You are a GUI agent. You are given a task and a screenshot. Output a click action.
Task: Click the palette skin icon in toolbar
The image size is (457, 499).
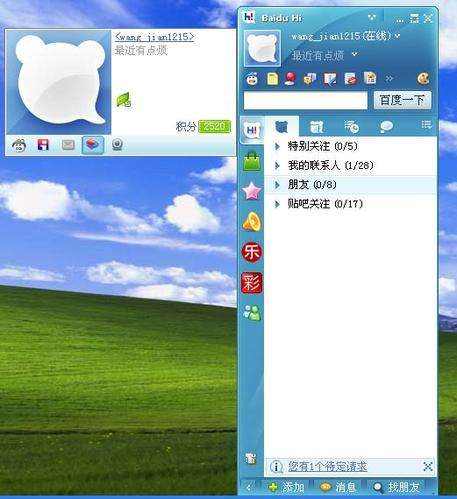pyautogui.click(x=423, y=79)
